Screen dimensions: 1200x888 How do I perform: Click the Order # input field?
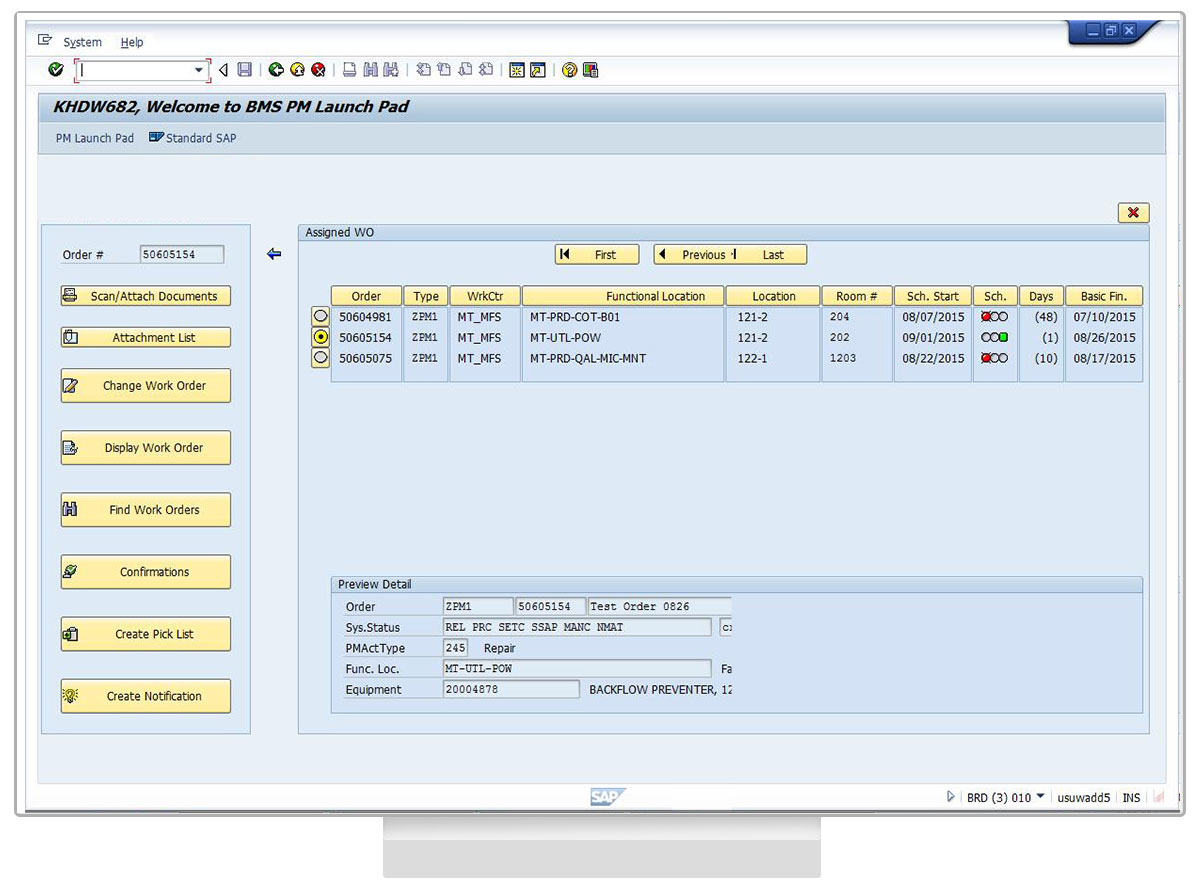182,255
